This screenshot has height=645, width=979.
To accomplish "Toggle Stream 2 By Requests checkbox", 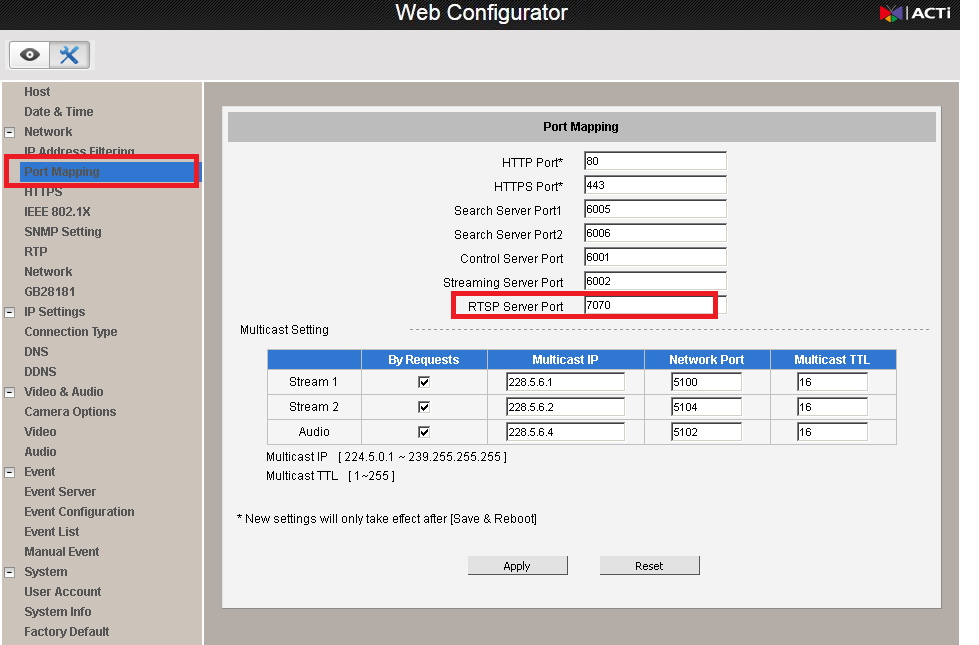I will coord(424,407).
